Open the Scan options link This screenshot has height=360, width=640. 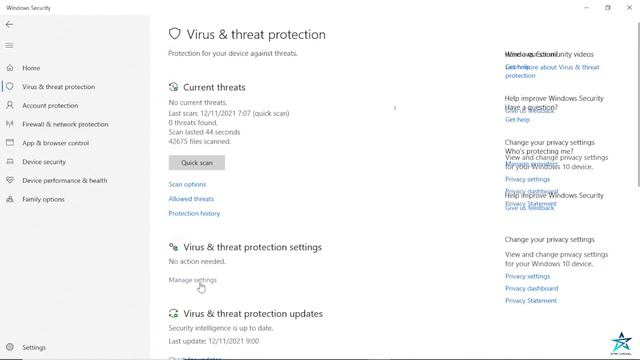tap(187, 184)
